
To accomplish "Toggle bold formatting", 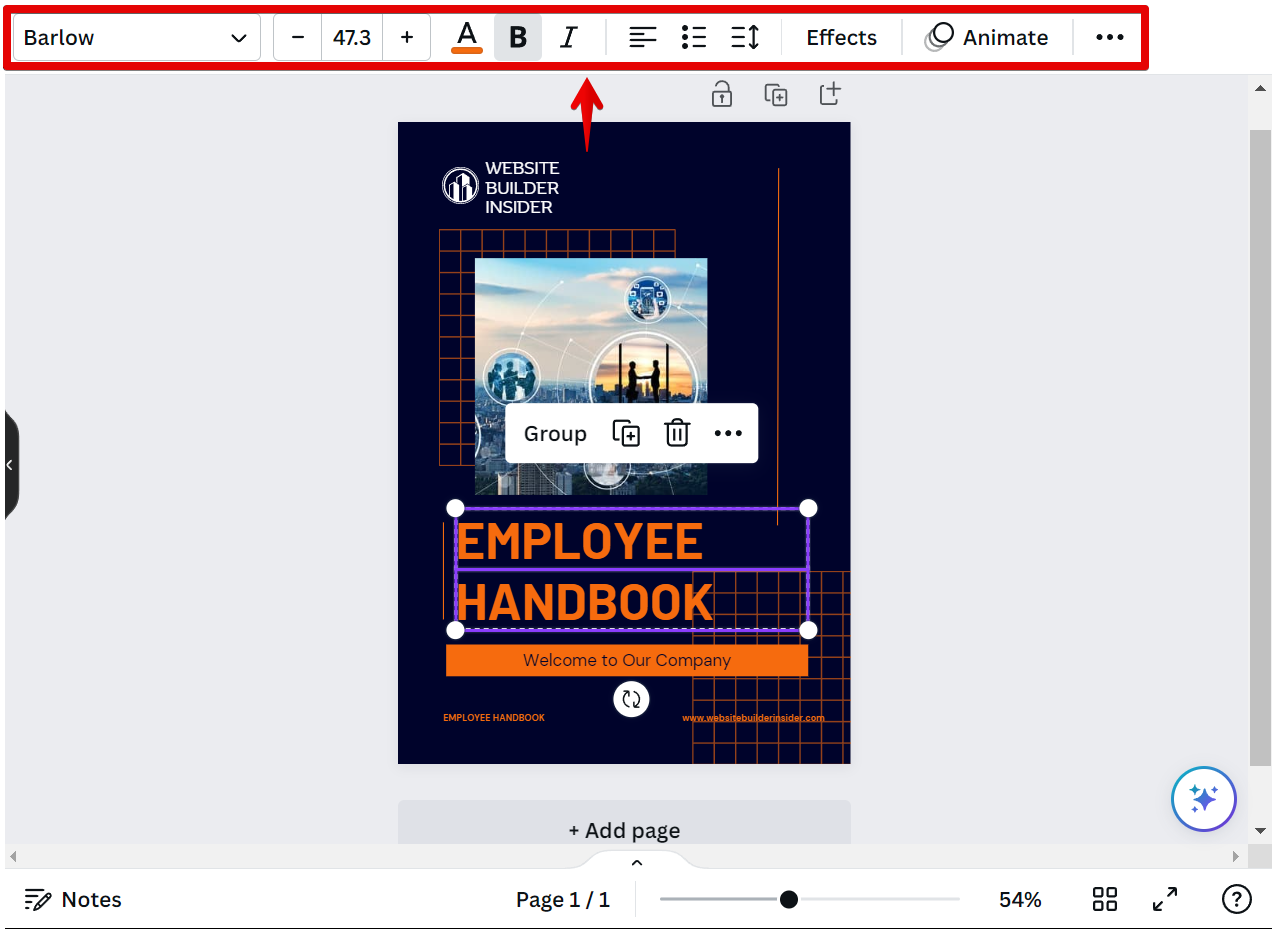I will pos(518,38).
